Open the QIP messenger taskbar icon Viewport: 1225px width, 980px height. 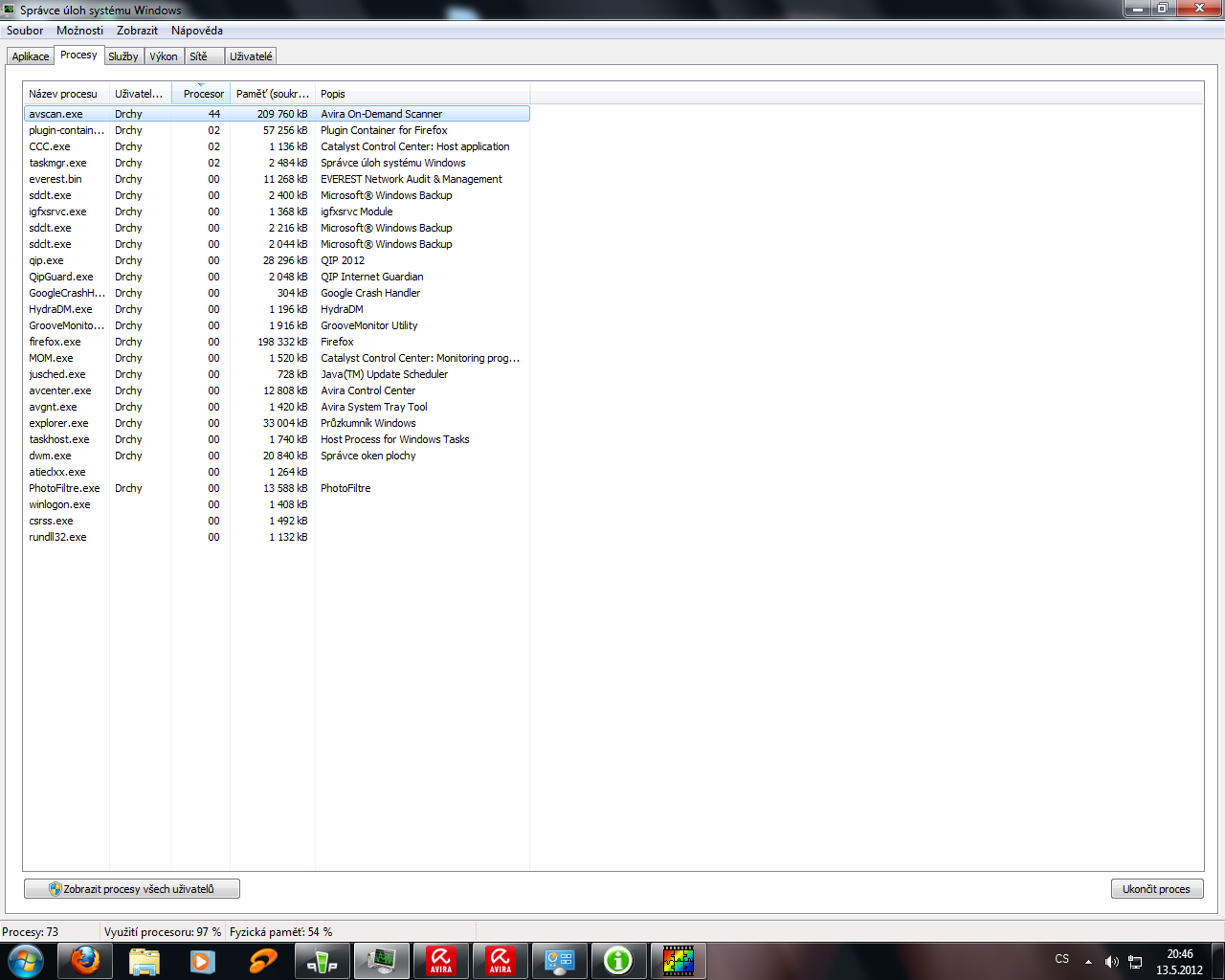pos(322,960)
